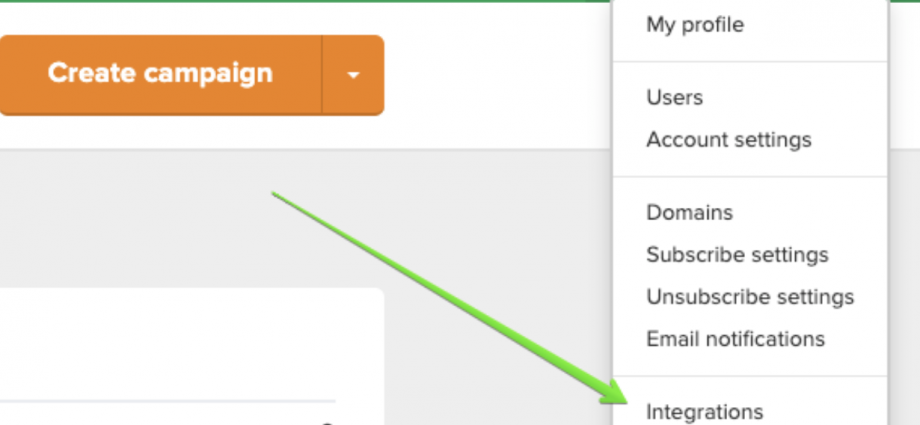The width and height of the screenshot is (920, 425).
Task: Go to Domains
Action: 690,213
